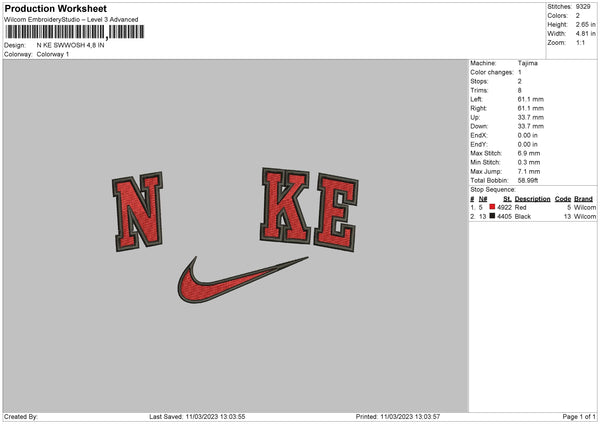Click the Machine value Tajima
Viewport: 600px width, 424px height.
[528, 63]
